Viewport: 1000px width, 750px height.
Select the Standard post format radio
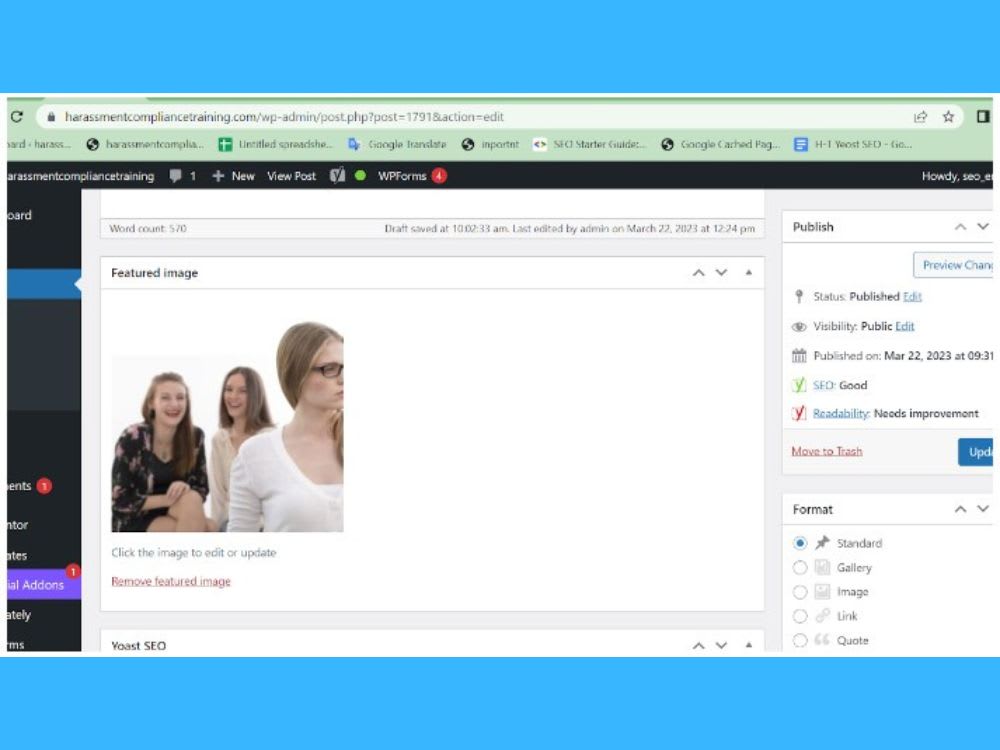point(800,543)
